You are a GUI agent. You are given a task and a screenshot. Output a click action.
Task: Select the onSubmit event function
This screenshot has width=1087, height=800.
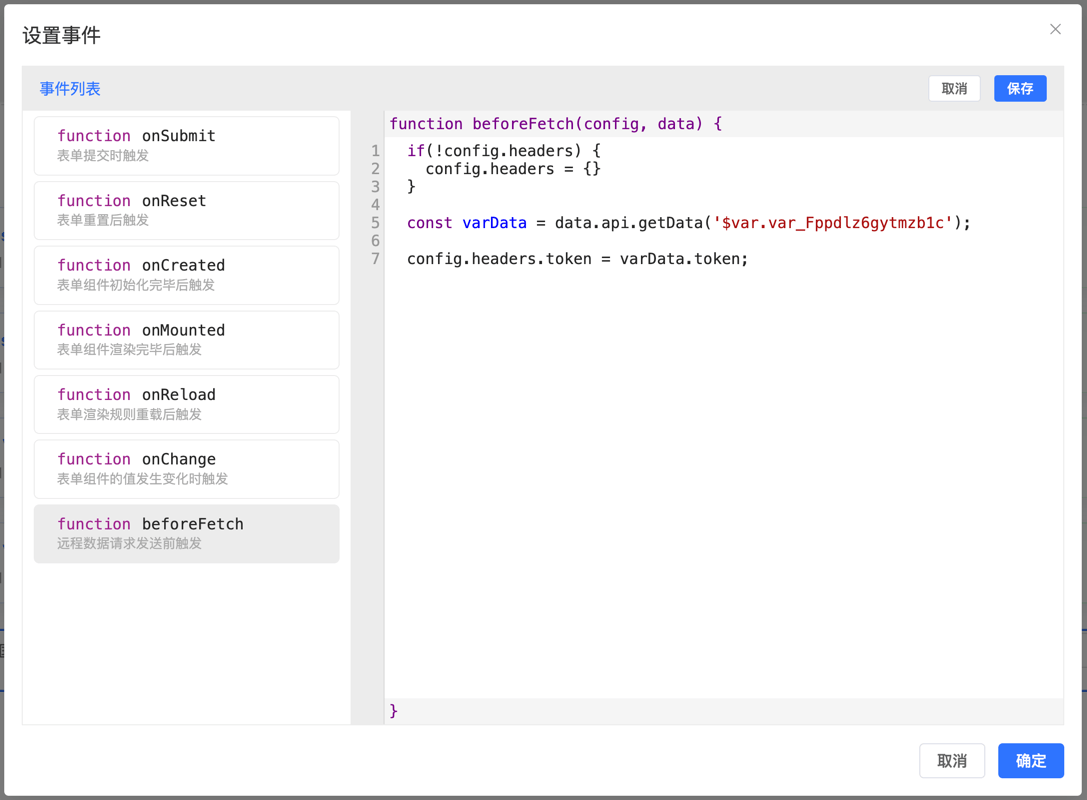(186, 146)
